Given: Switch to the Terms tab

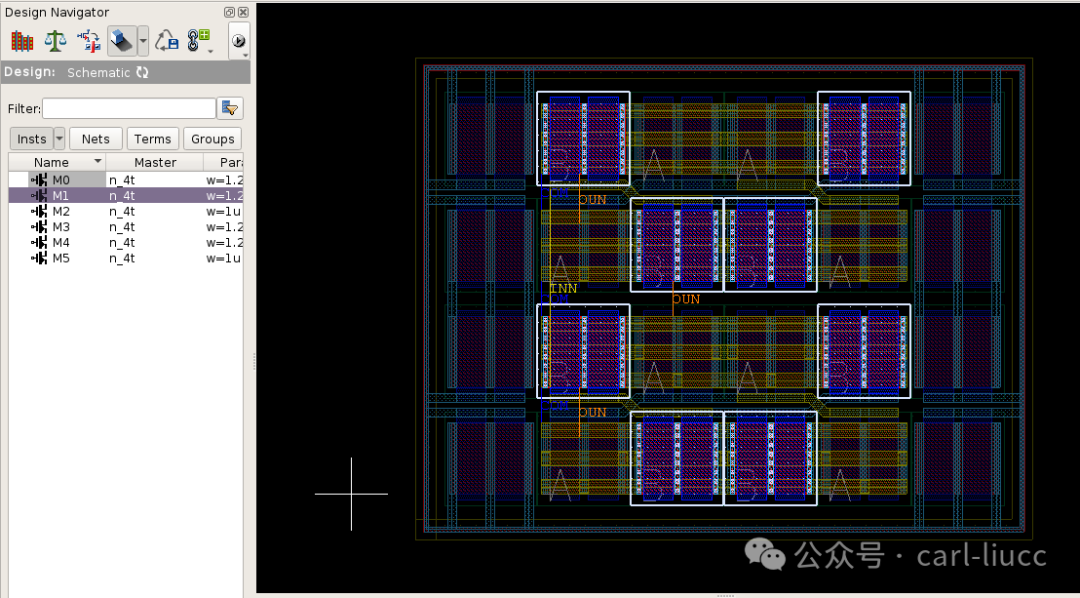Looking at the screenshot, I should (153, 138).
